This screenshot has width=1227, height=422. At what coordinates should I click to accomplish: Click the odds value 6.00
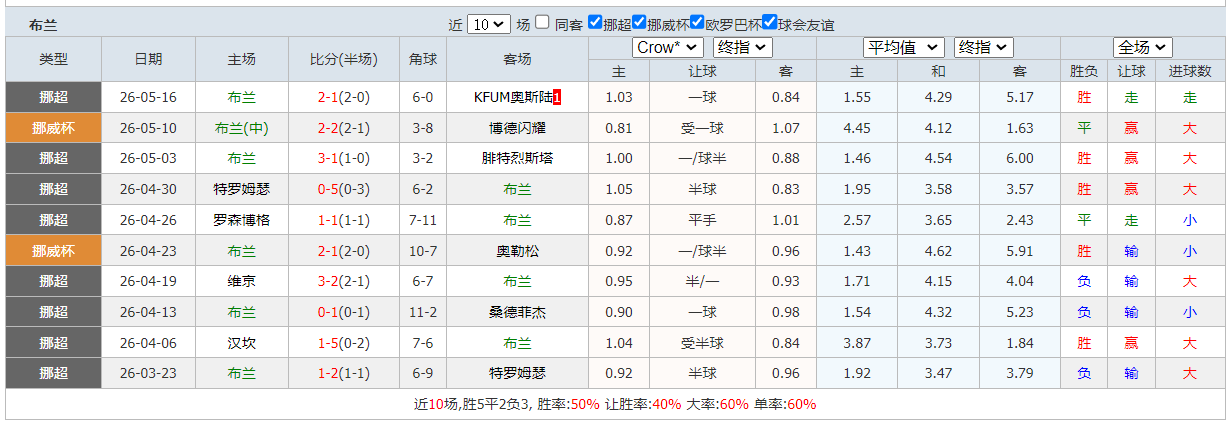1019,158
